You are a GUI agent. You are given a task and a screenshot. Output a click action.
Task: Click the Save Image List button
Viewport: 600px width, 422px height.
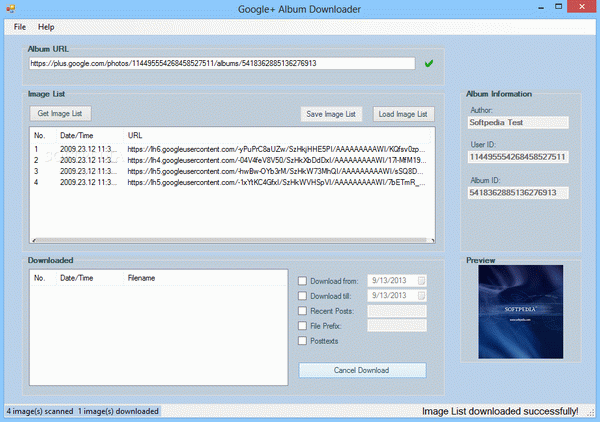331,114
